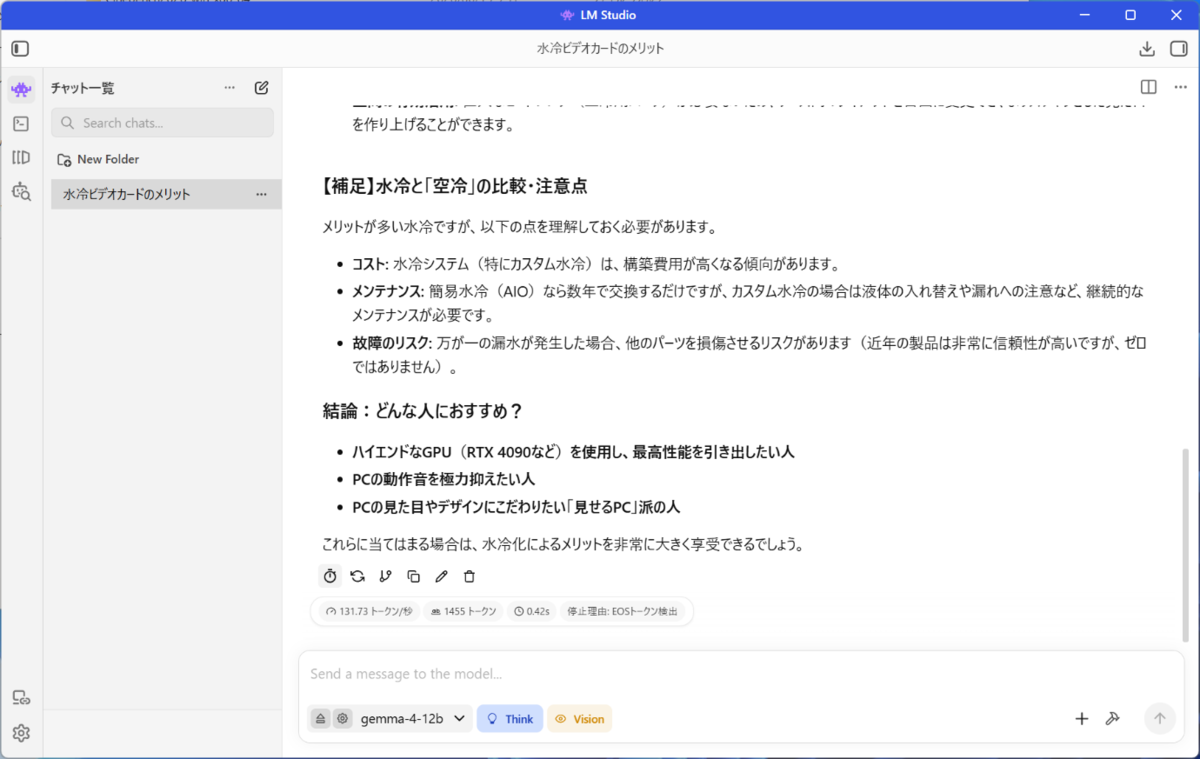Viewport: 1200px width, 759px height.
Task: Open the chat list more options menu
Action: (229, 88)
